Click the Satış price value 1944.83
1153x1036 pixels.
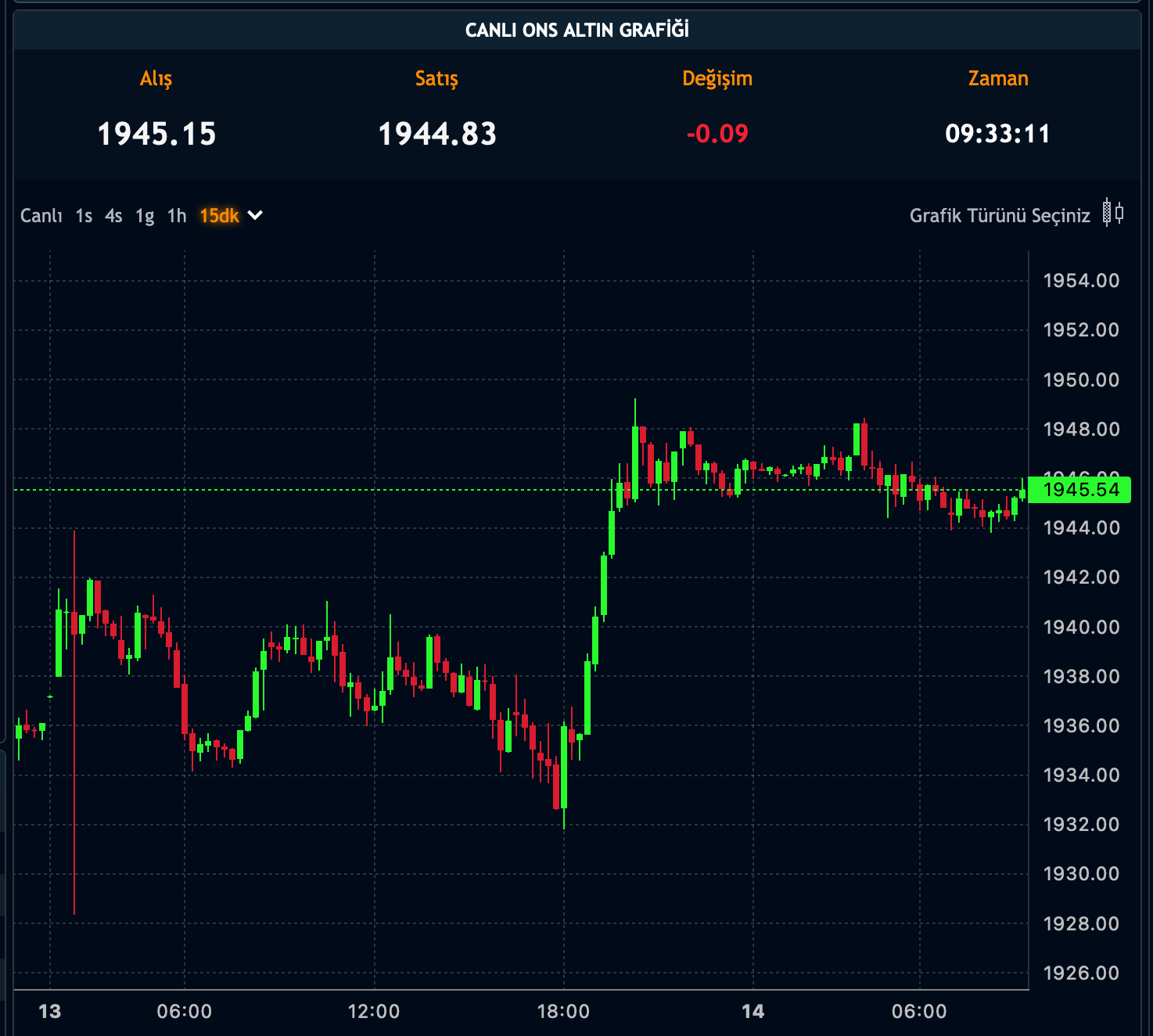437,134
